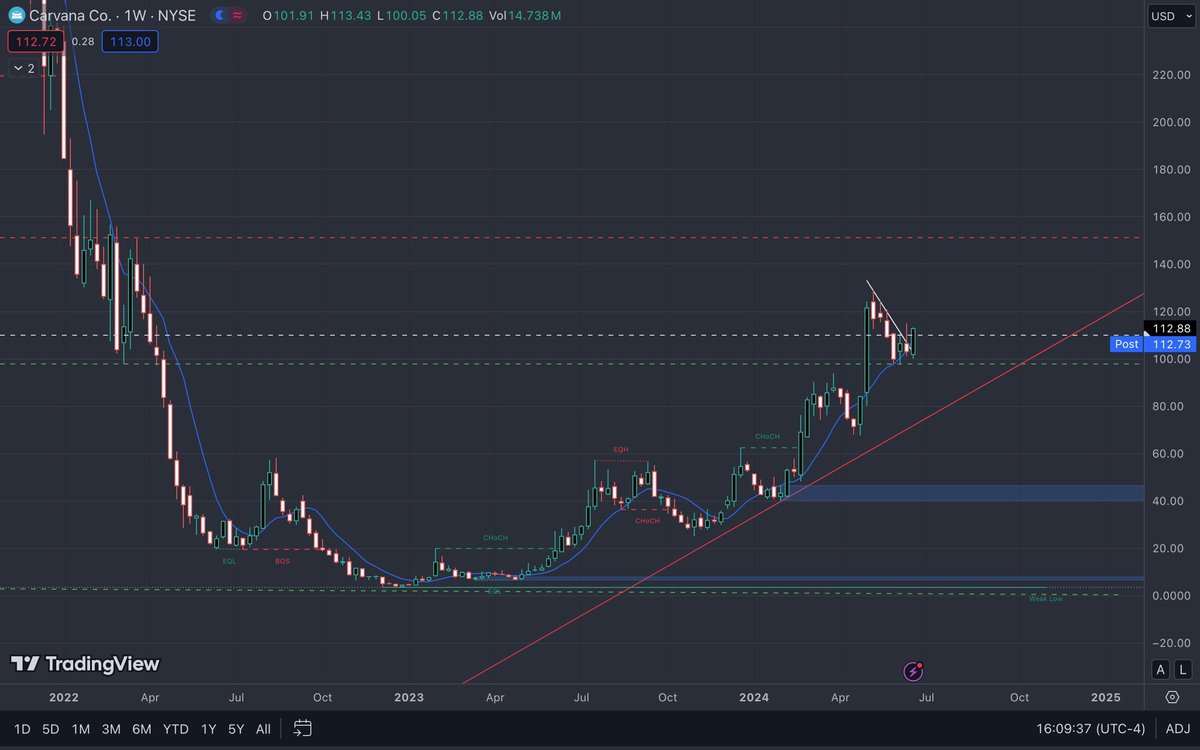This screenshot has width=1200, height=750.
Task: Select the 1Y date range
Action: [208, 729]
